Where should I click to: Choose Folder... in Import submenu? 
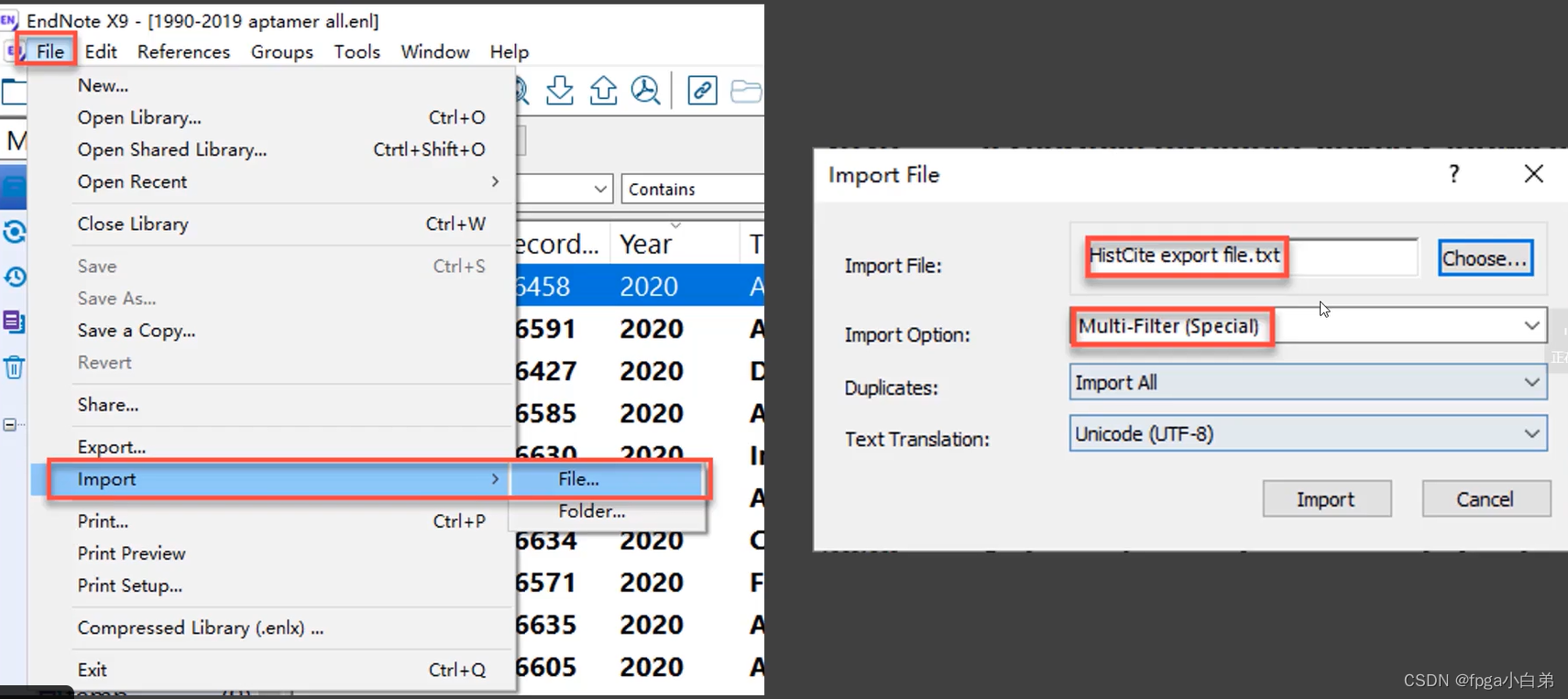[x=609, y=511]
